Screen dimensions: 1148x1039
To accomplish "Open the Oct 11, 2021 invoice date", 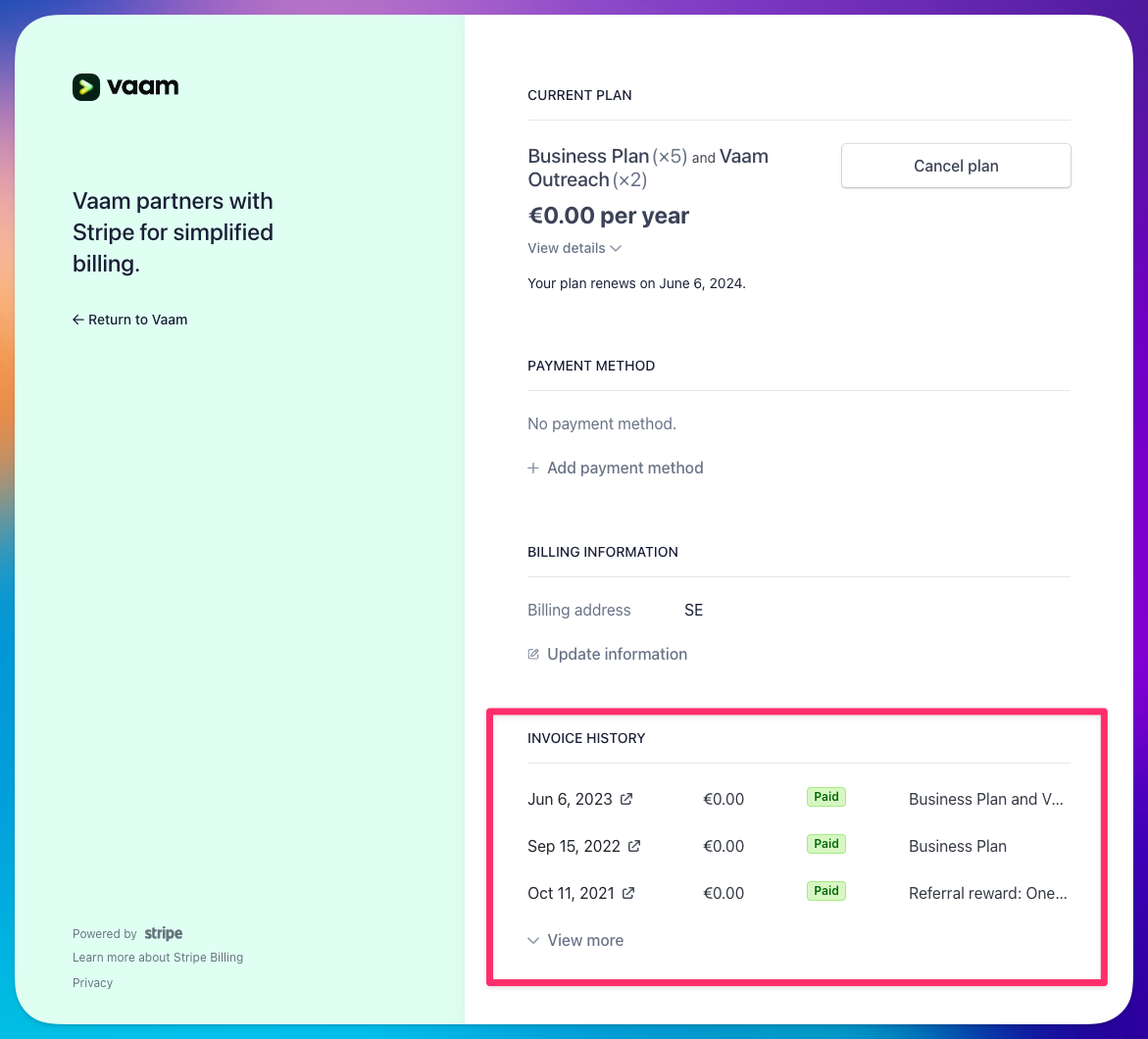I will 572,893.
